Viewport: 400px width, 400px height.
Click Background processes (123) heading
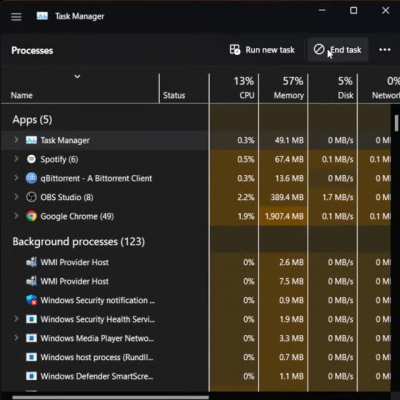click(79, 242)
